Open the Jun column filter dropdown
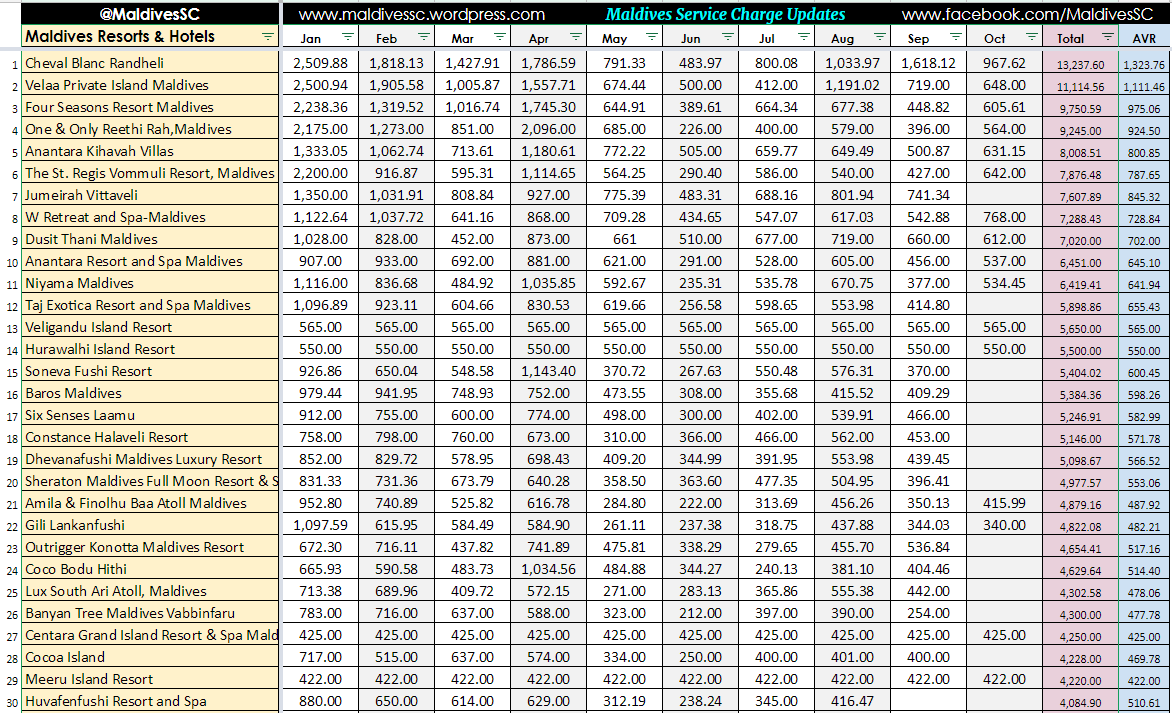The width and height of the screenshot is (1172, 713). click(x=728, y=37)
